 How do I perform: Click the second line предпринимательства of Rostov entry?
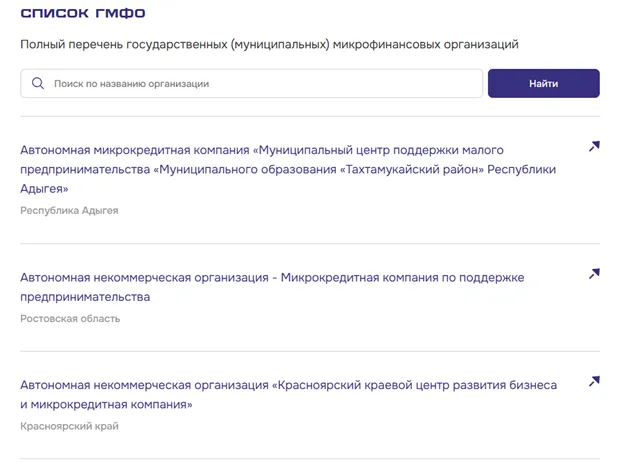point(85,297)
